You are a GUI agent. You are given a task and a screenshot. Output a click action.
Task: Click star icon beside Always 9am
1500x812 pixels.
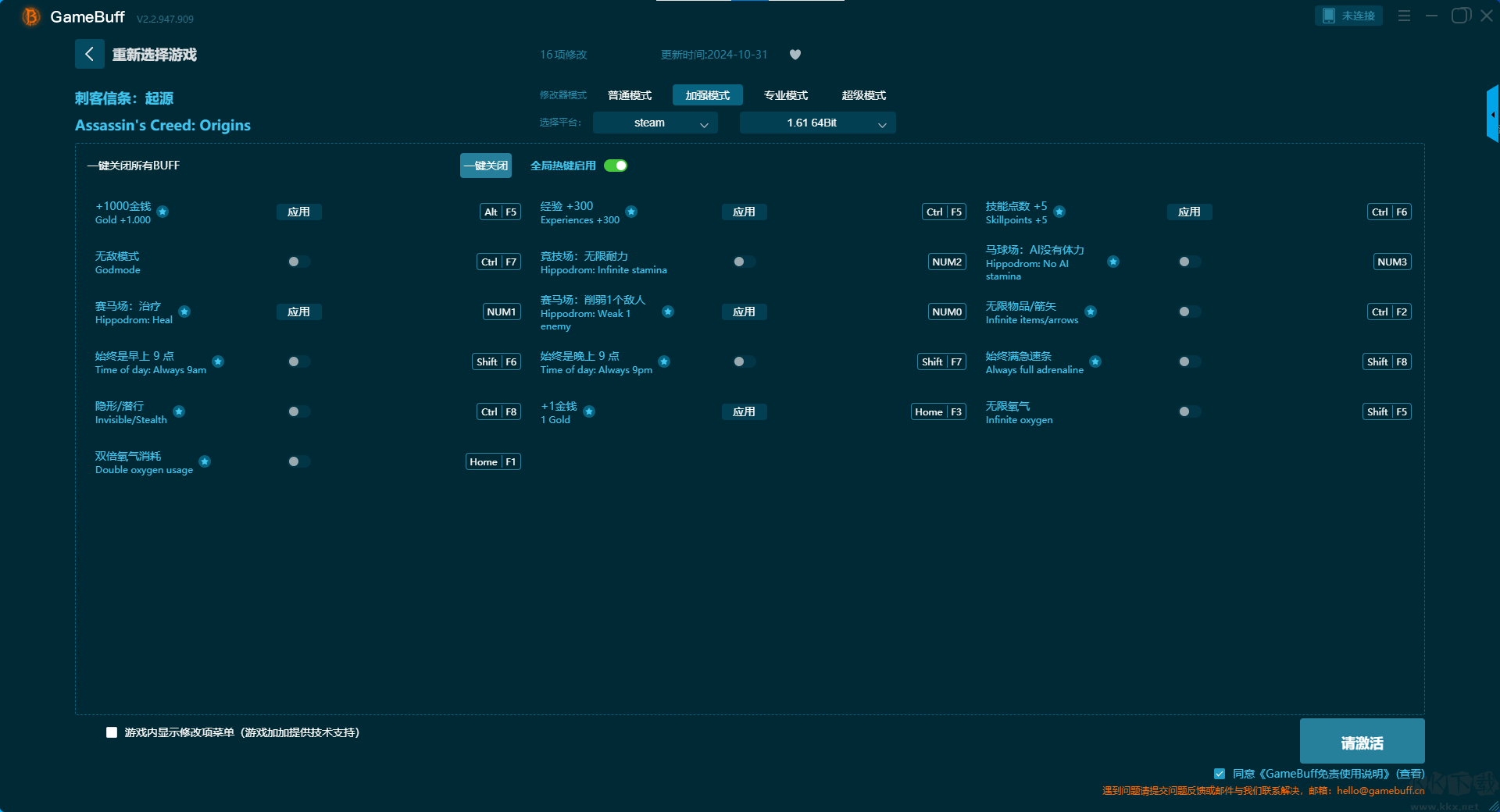[218, 361]
